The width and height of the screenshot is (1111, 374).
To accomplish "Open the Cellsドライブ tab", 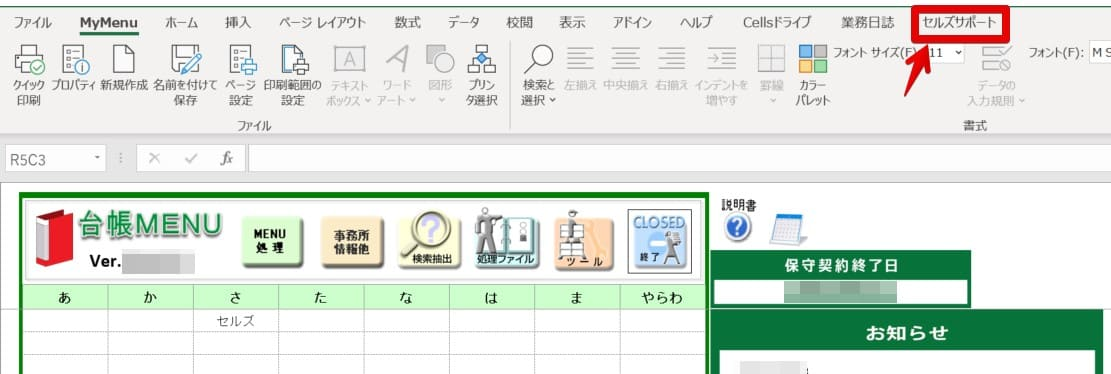I will [x=777, y=23].
